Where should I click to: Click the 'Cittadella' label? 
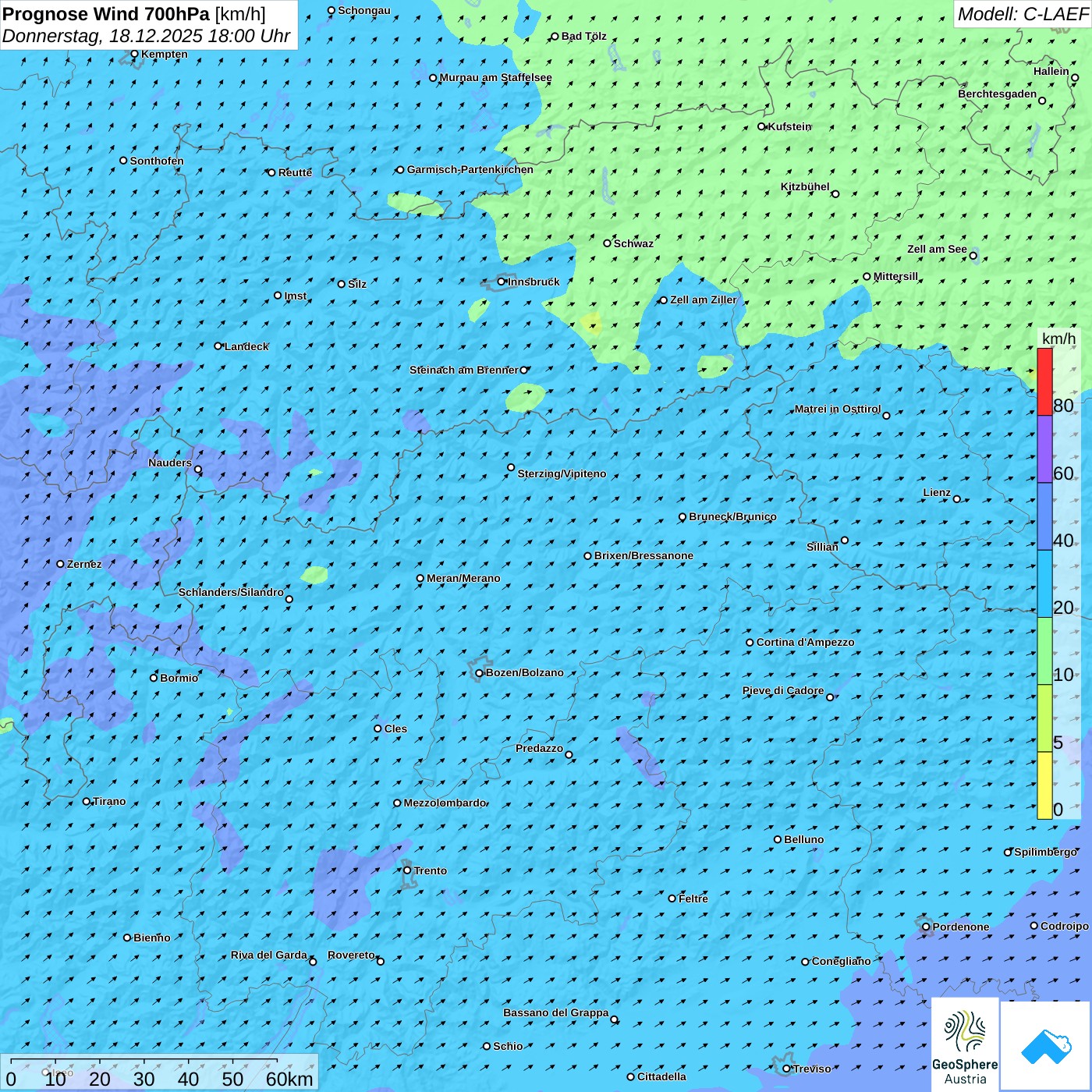661,1077
